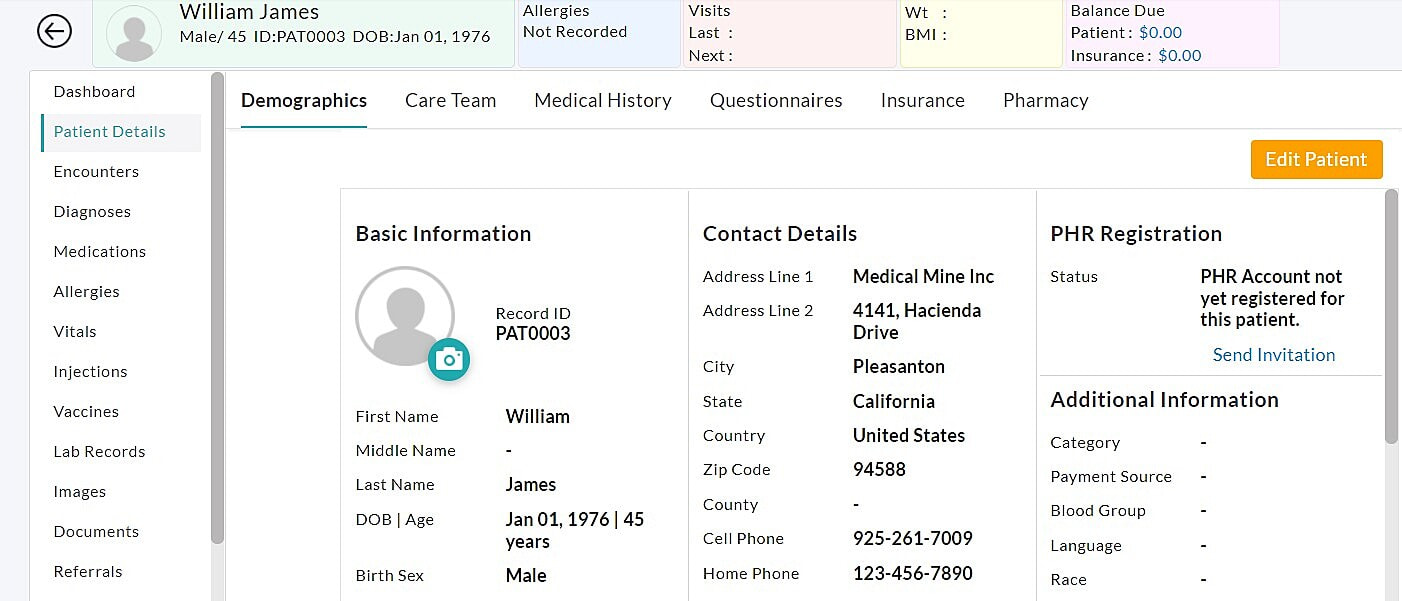Open the Referrals section

pos(88,571)
